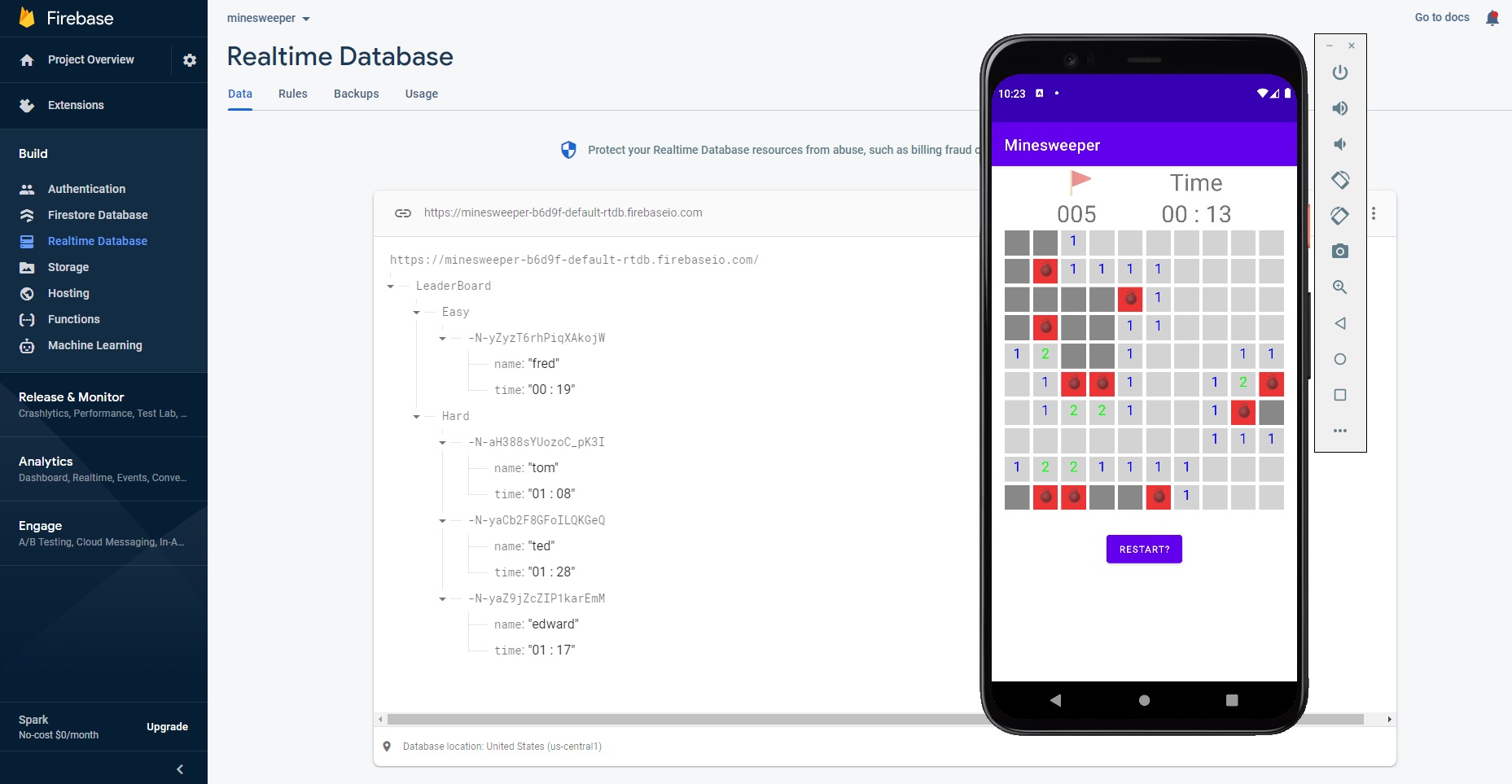Viewport: 1512px width, 784px height.
Task: Click emulator zoom magnifier icon
Action: (1340, 287)
